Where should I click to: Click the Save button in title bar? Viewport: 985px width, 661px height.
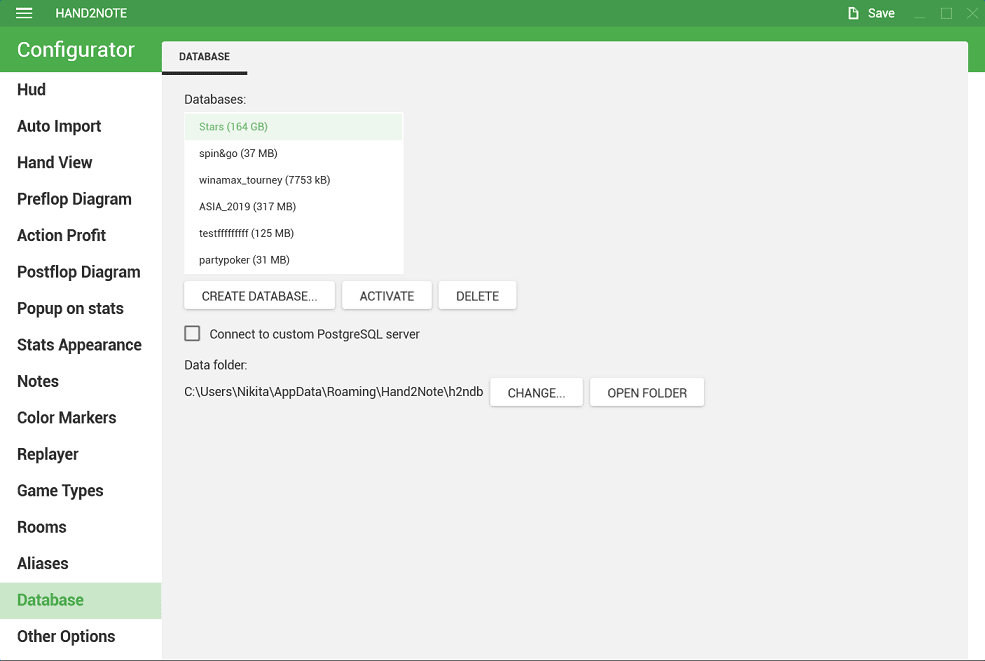[871, 13]
